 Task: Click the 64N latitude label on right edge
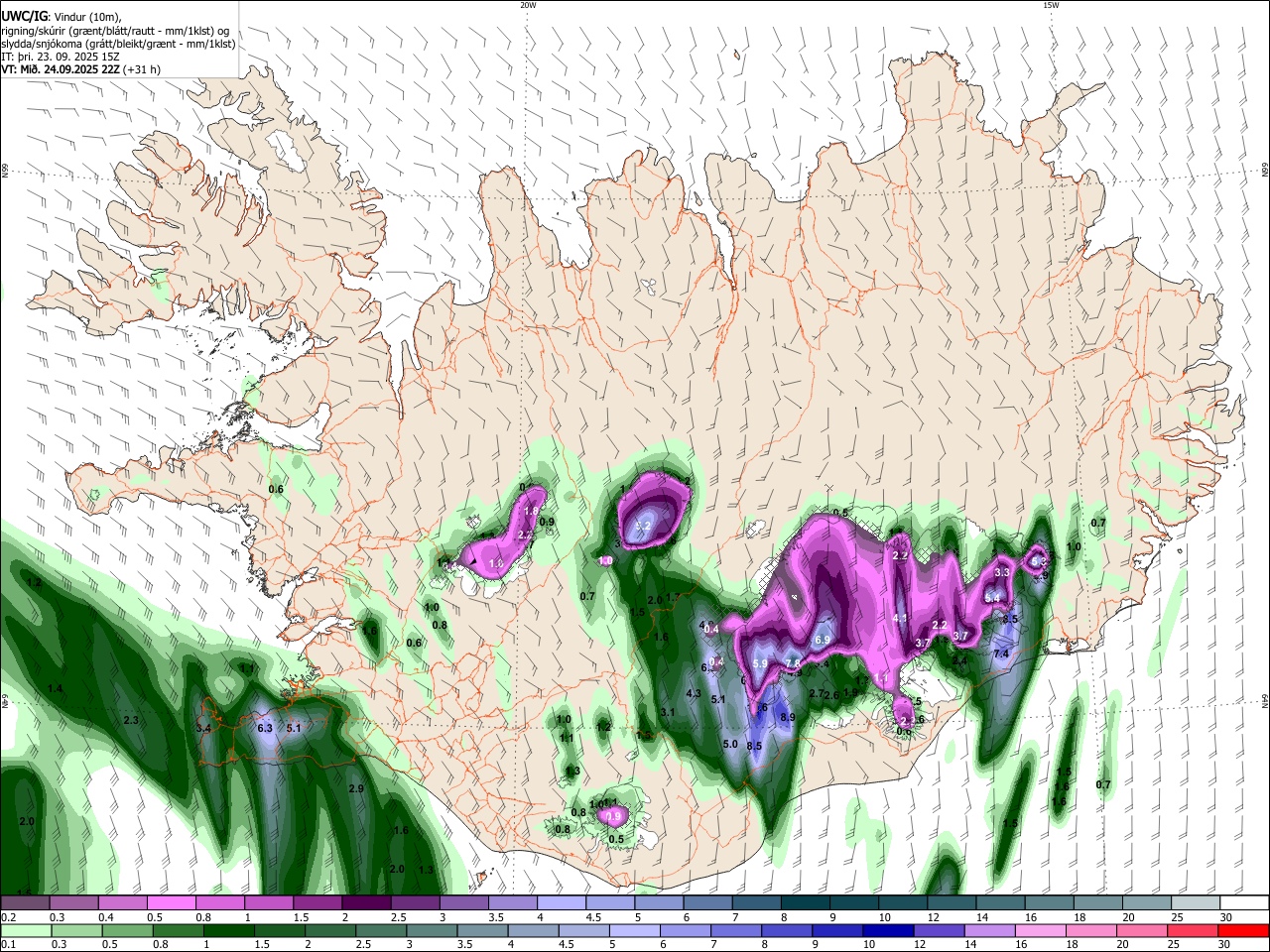coord(1265,701)
